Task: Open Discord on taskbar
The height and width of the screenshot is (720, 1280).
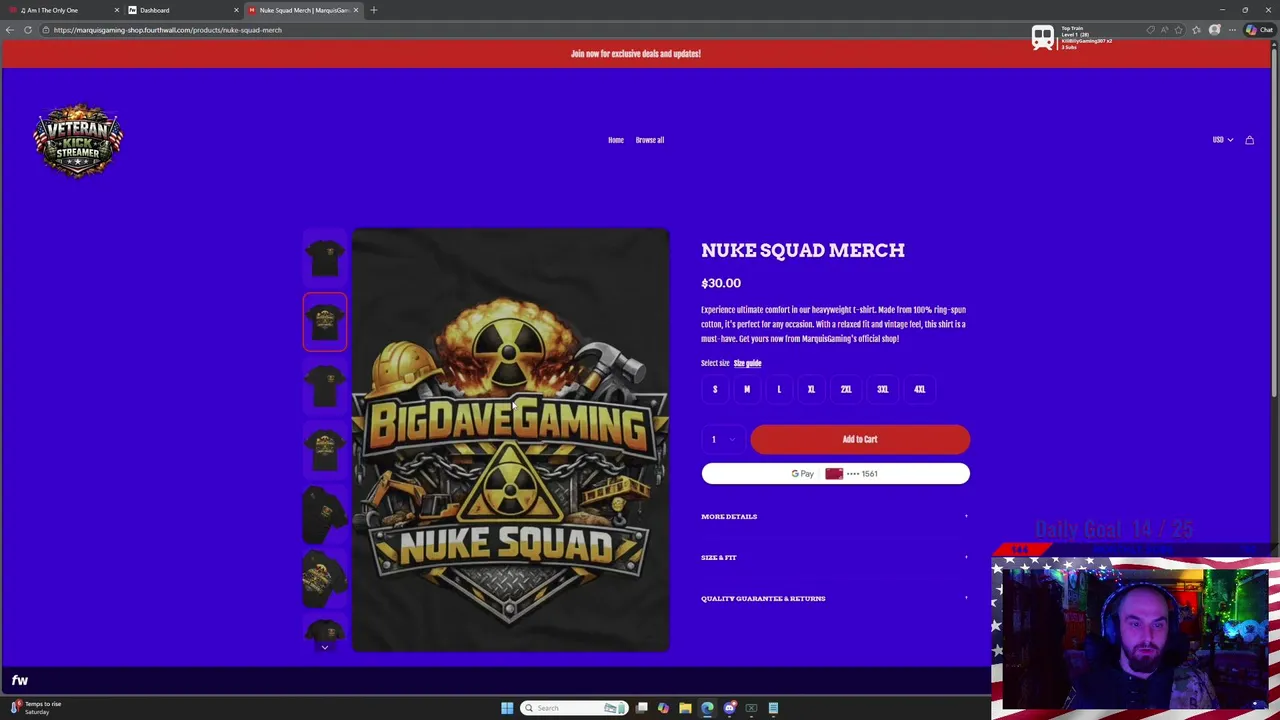Action: coord(729,708)
